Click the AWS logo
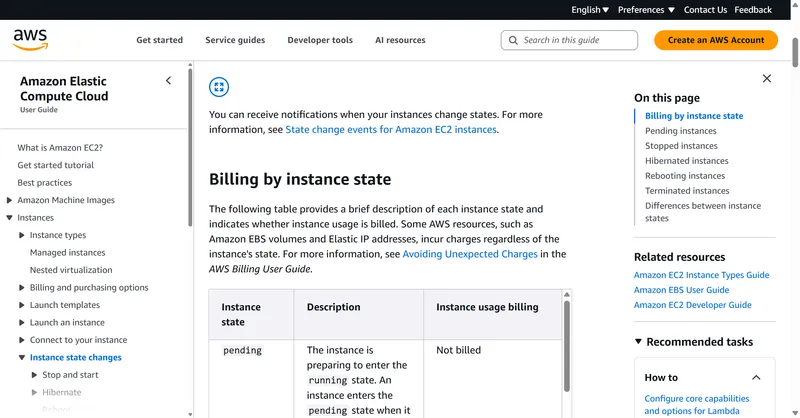Viewport: 800px width, 418px height. coord(31,40)
